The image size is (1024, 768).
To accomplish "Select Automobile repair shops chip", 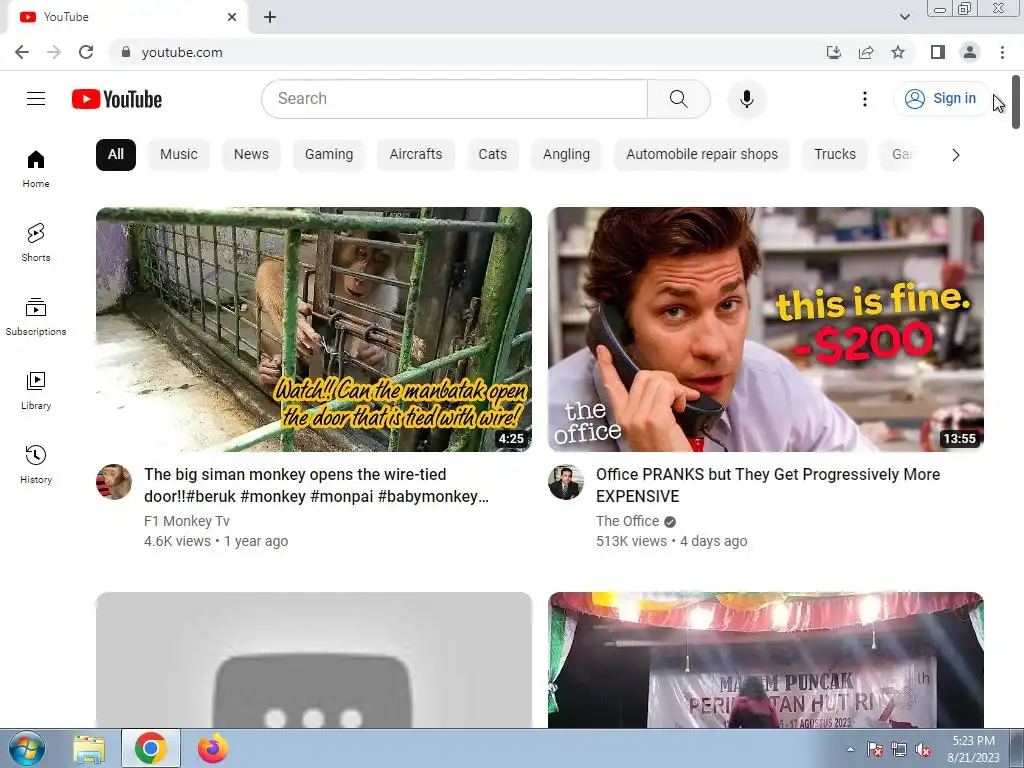I will (701, 155).
